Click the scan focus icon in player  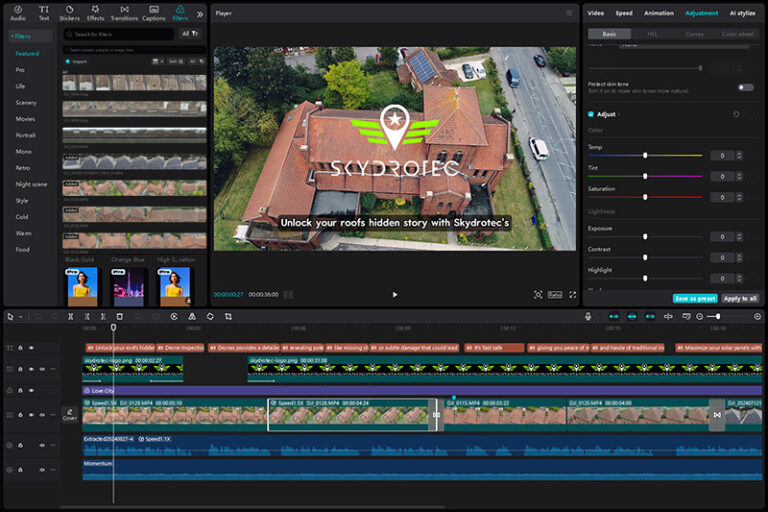(x=538, y=294)
